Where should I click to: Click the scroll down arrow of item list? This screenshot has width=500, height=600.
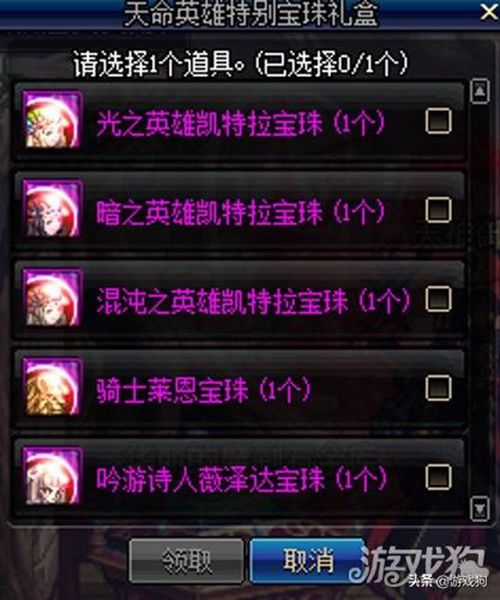click(x=480, y=508)
